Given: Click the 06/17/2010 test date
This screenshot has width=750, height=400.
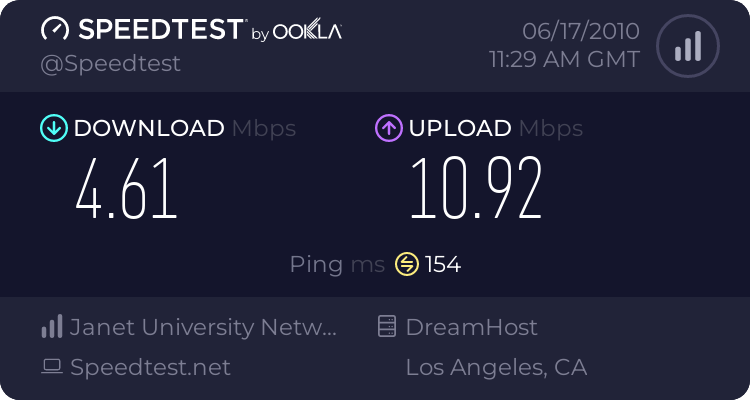Looking at the screenshot, I should 581,31.
